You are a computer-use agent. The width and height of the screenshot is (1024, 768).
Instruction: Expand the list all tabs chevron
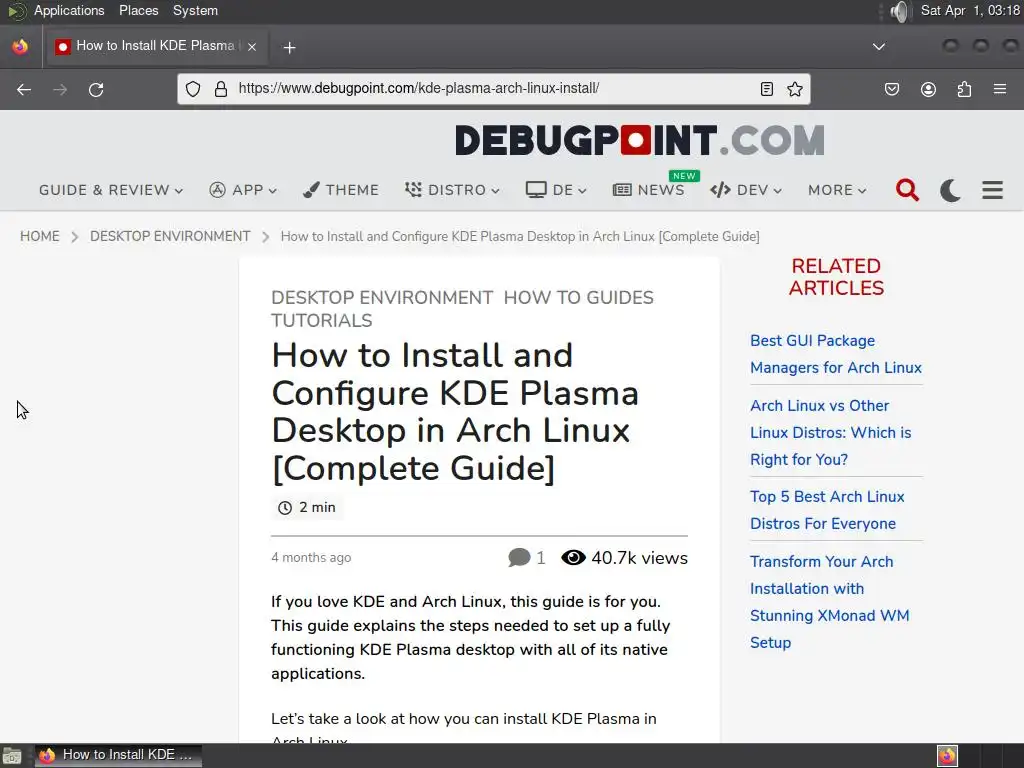click(879, 46)
